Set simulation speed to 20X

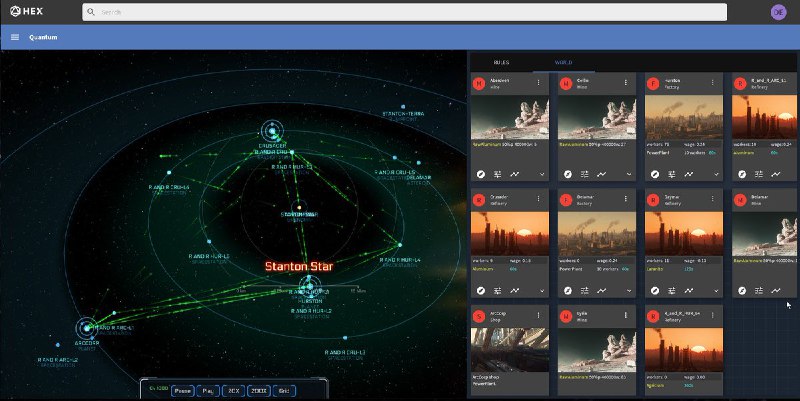pyautogui.click(x=234, y=390)
